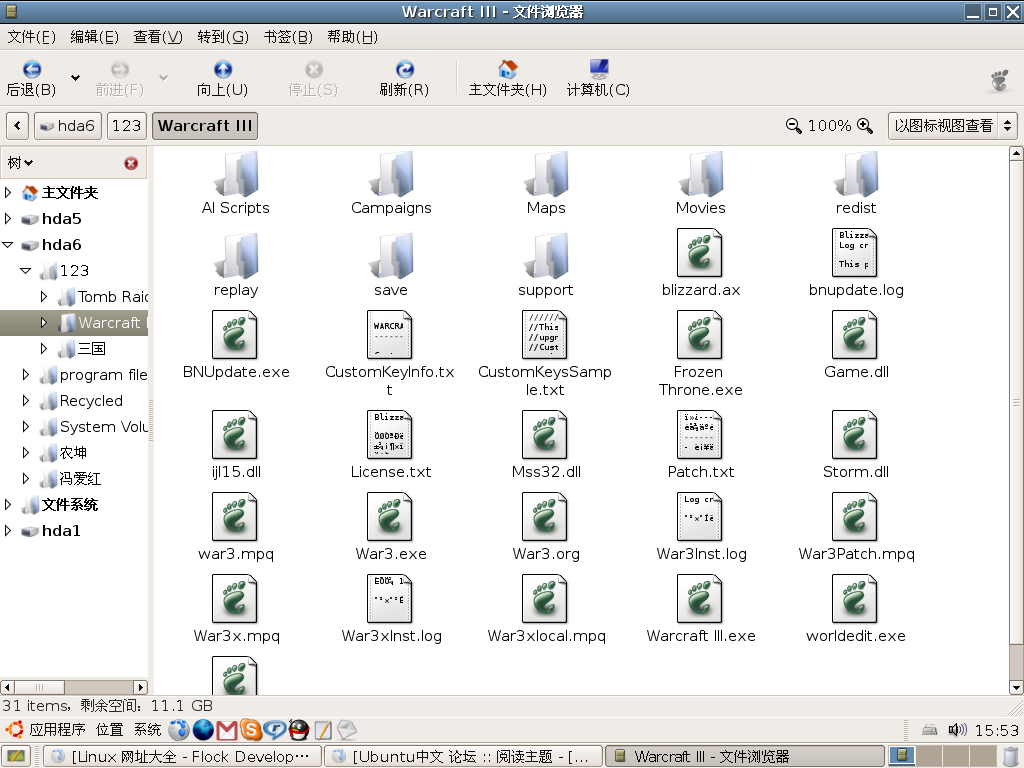1024x768 pixels.
Task: Expand the Tomb Raider tree folder
Action: tap(44, 296)
